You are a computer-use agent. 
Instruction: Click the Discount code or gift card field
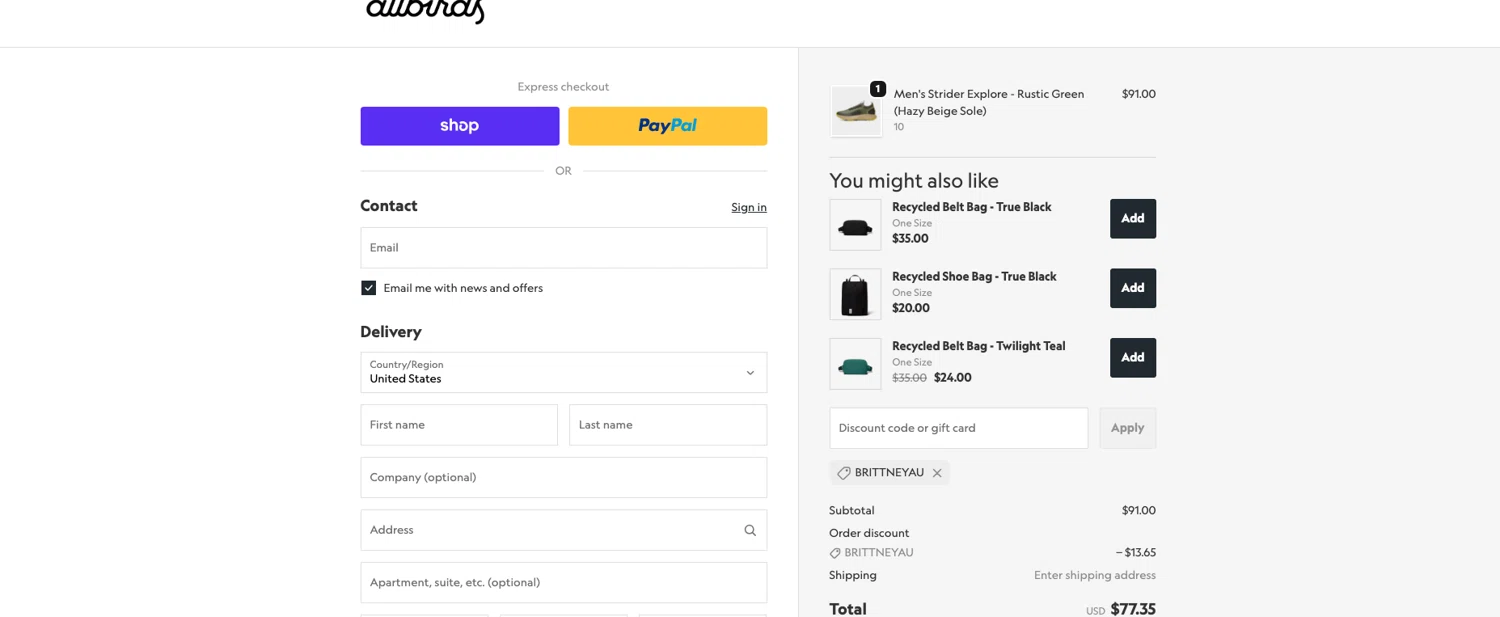958,428
